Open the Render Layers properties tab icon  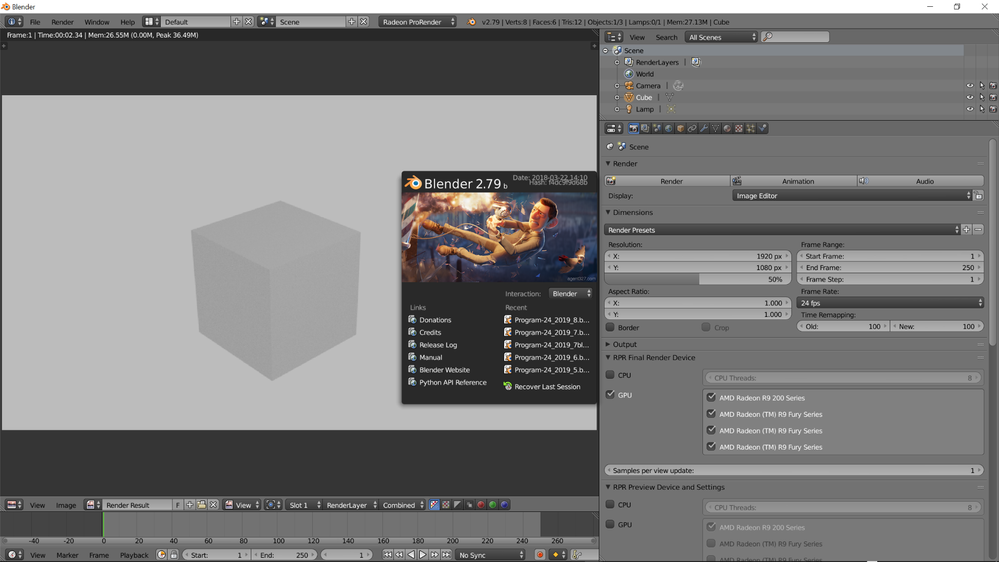[x=645, y=128]
